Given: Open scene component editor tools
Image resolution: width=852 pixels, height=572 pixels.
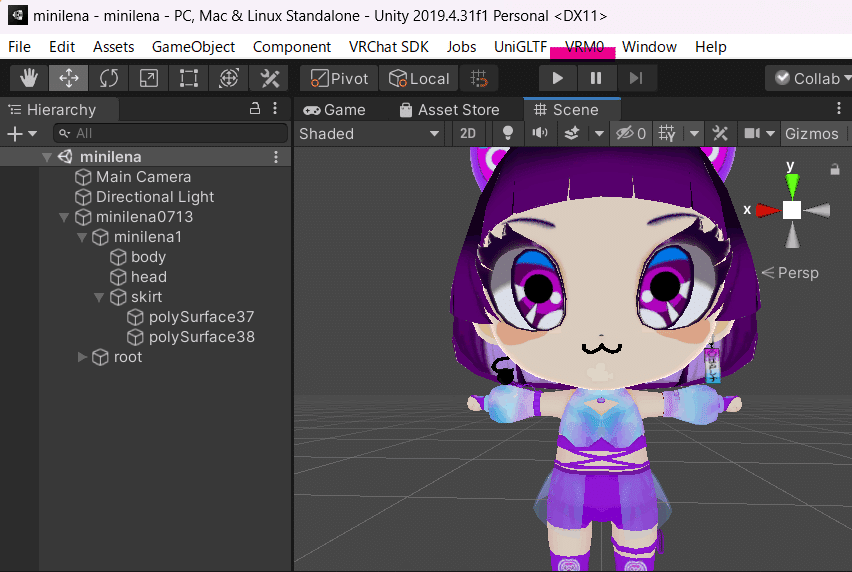Looking at the screenshot, I should (x=720, y=134).
